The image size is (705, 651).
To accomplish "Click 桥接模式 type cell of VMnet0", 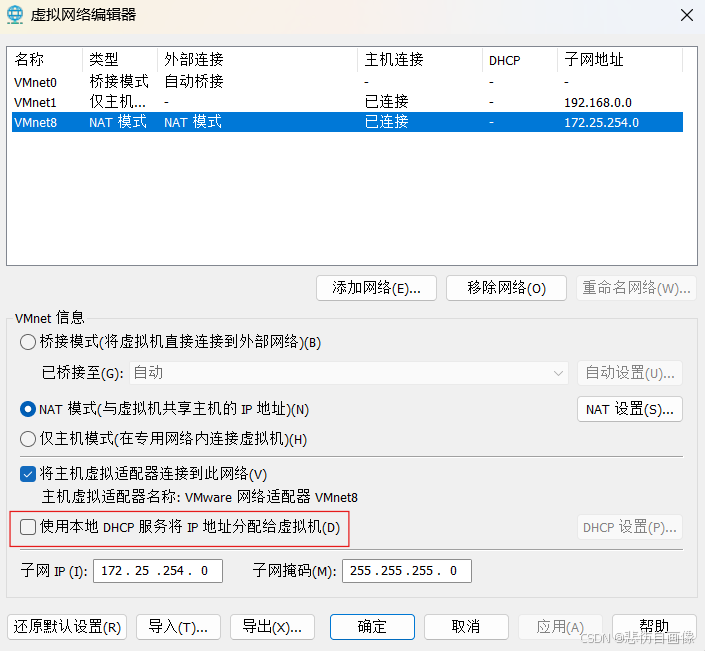I will [x=119, y=82].
